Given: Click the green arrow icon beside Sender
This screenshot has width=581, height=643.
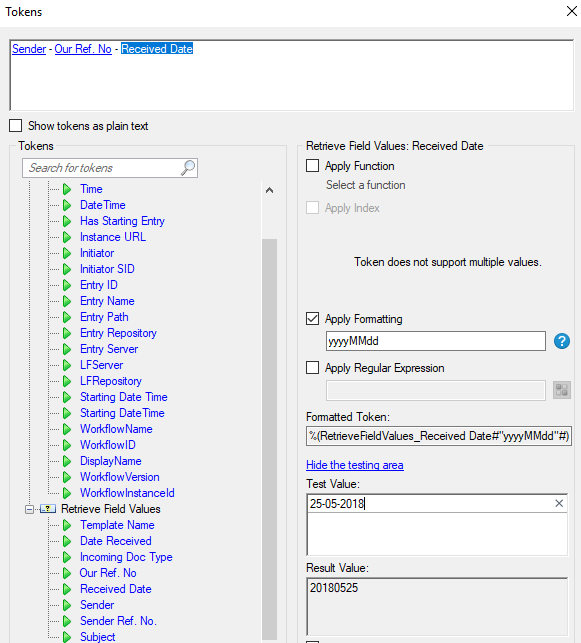Looking at the screenshot, I should 67,605.
